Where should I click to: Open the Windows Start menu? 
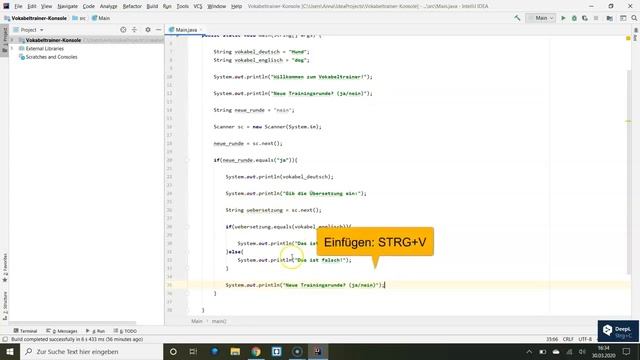click(x=10, y=351)
